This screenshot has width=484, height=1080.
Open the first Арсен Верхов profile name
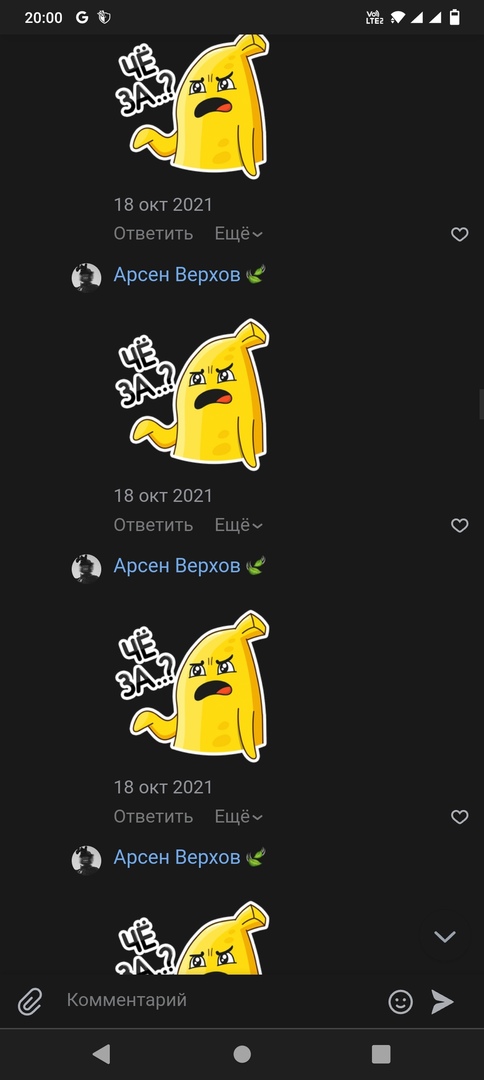[177, 275]
